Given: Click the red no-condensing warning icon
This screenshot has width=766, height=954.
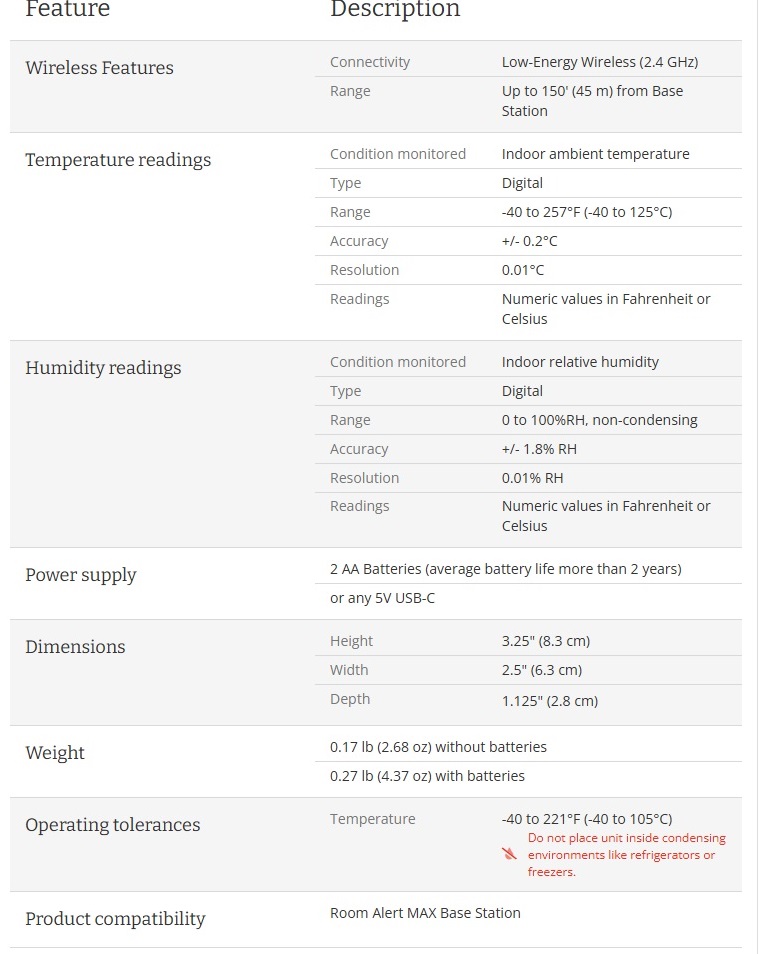Looking at the screenshot, I should 510,854.
